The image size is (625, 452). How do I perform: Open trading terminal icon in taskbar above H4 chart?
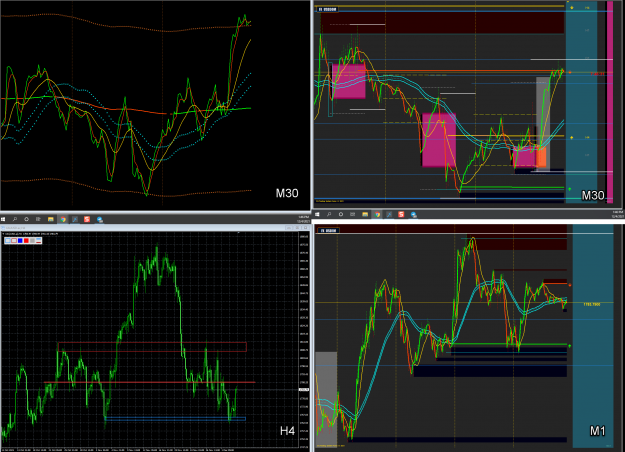pos(75,219)
